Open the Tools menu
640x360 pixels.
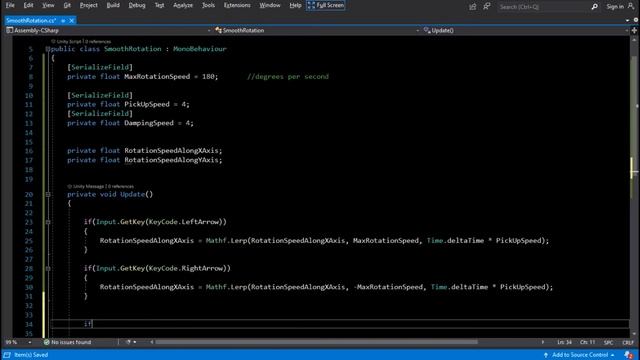pos(208,5)
